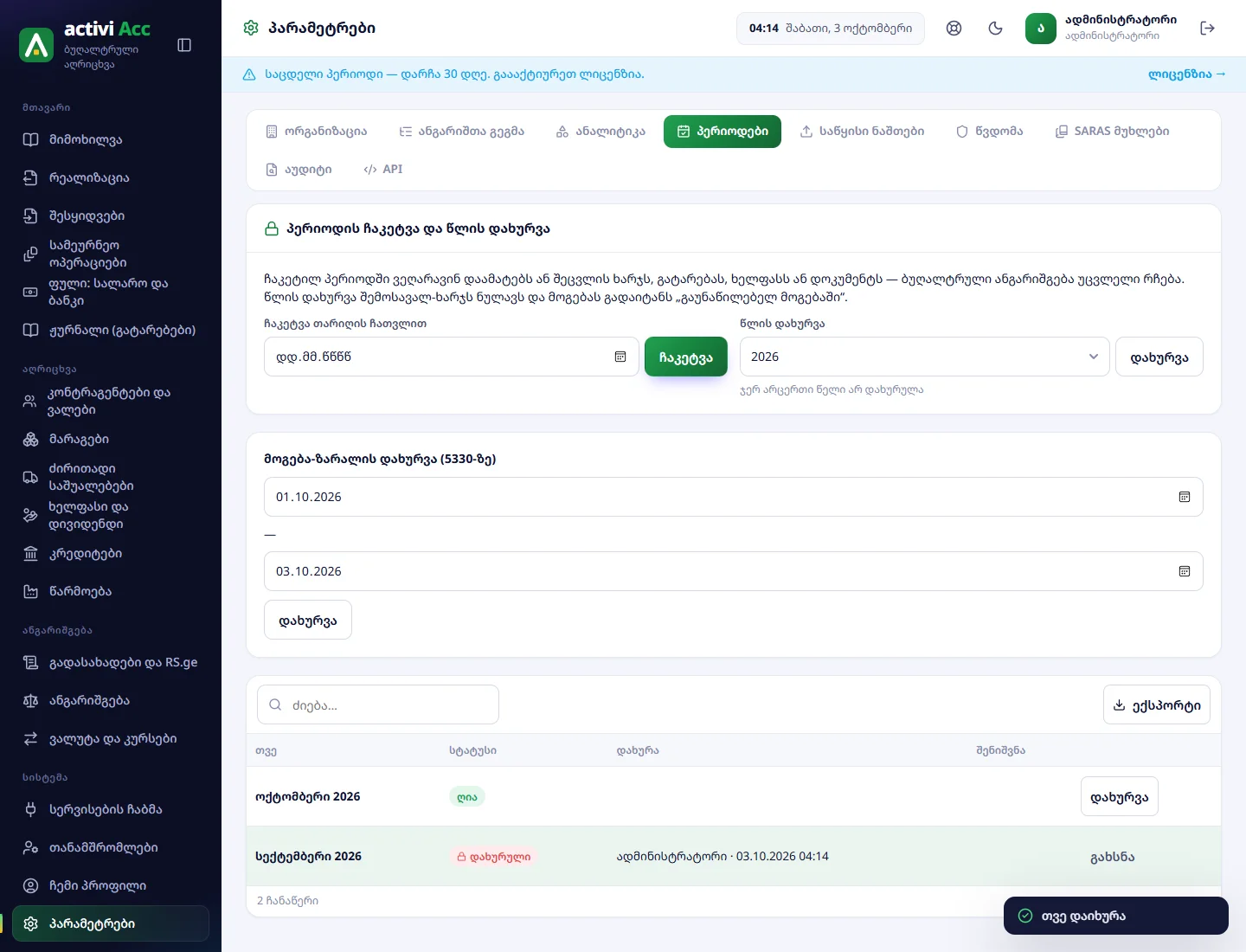Click დახურვა button under profit-loss dates

tap(308, 620)
